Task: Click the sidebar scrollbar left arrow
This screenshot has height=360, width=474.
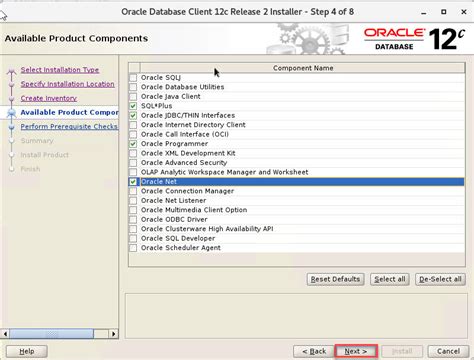Action: tap(5, 333)
